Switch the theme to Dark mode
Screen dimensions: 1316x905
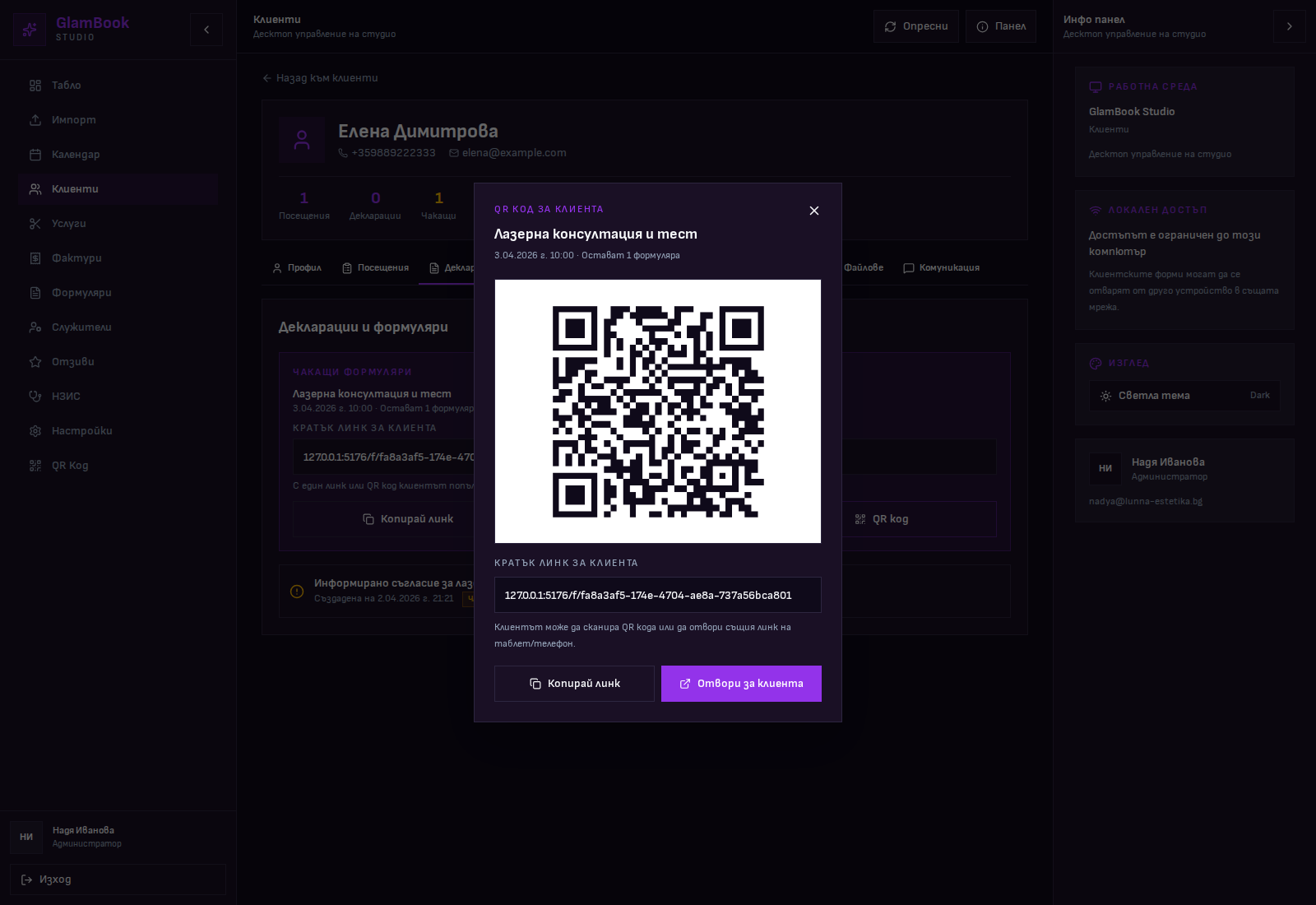(1259, 395)
